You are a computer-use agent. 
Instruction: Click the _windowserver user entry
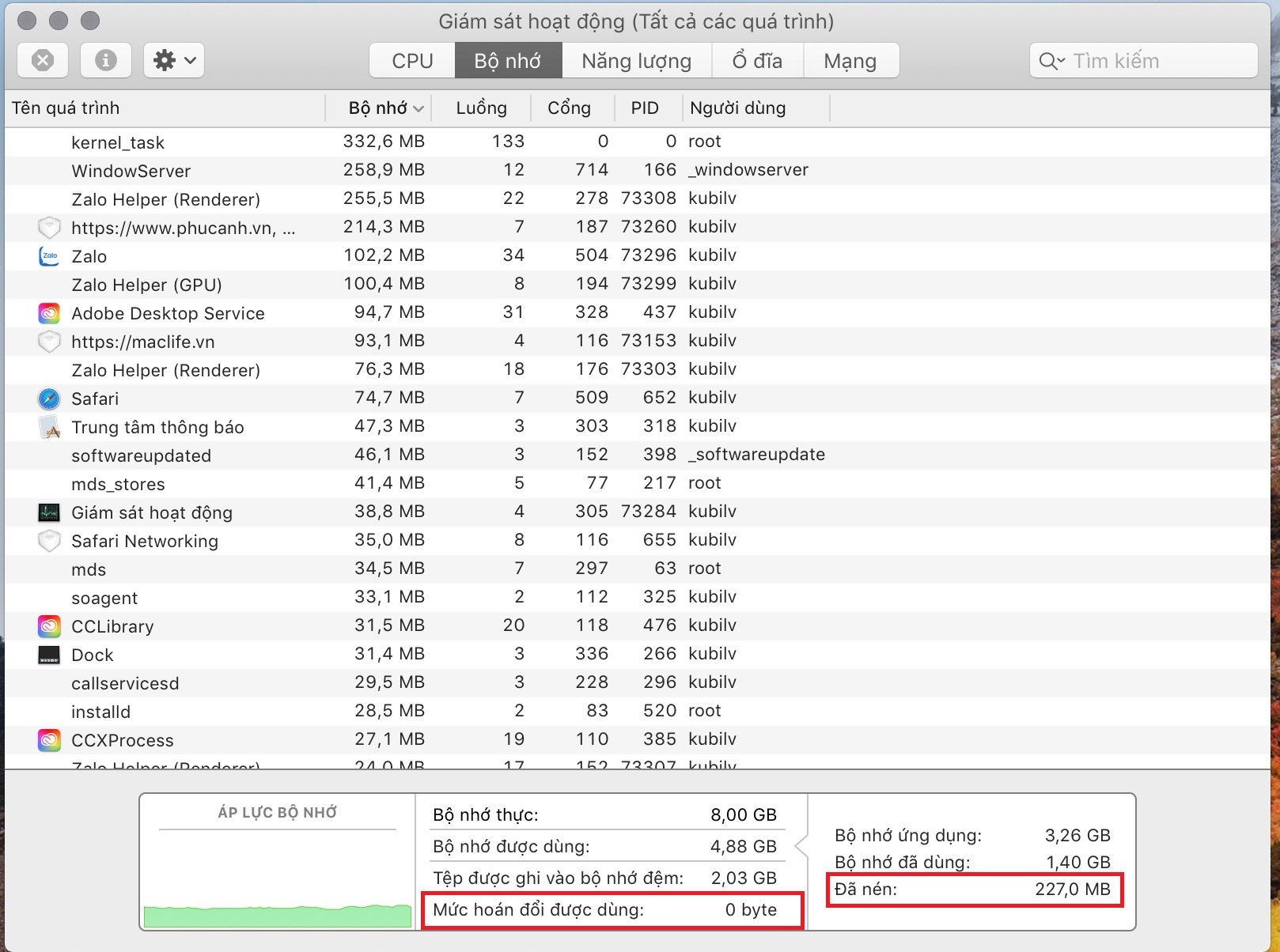[748, 170]
